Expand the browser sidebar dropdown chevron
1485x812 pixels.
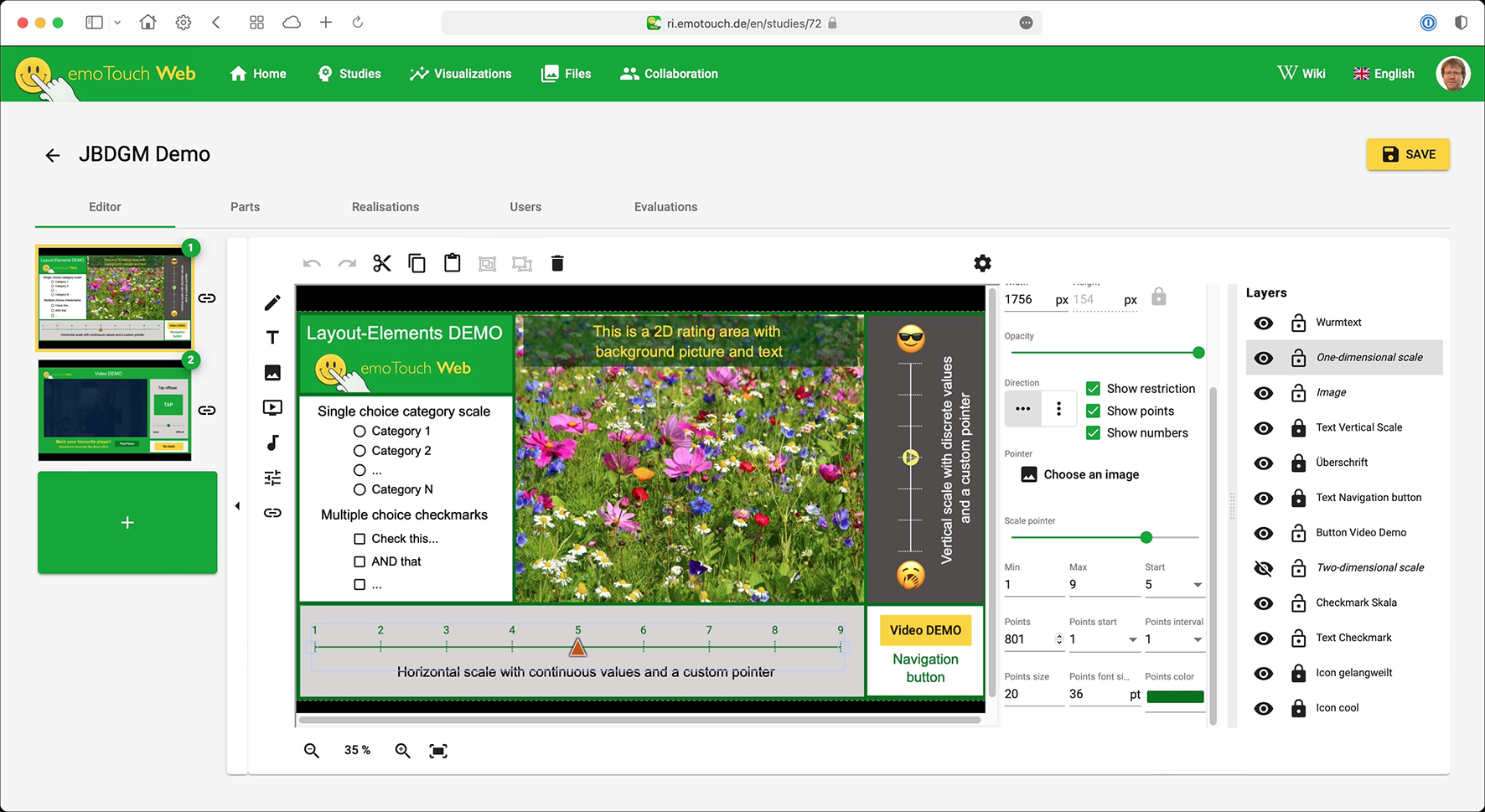point(117,23)
